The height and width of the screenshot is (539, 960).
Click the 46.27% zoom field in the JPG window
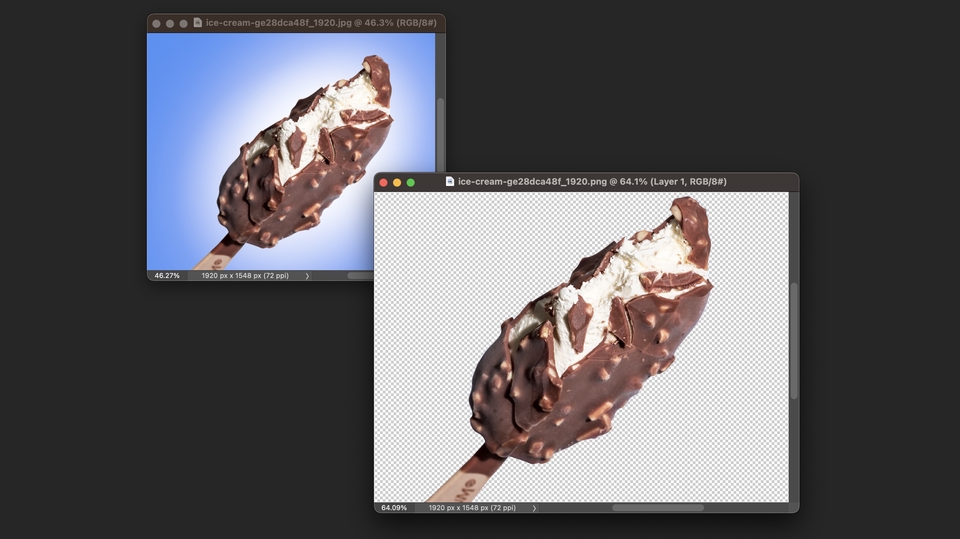click(167, 276)
